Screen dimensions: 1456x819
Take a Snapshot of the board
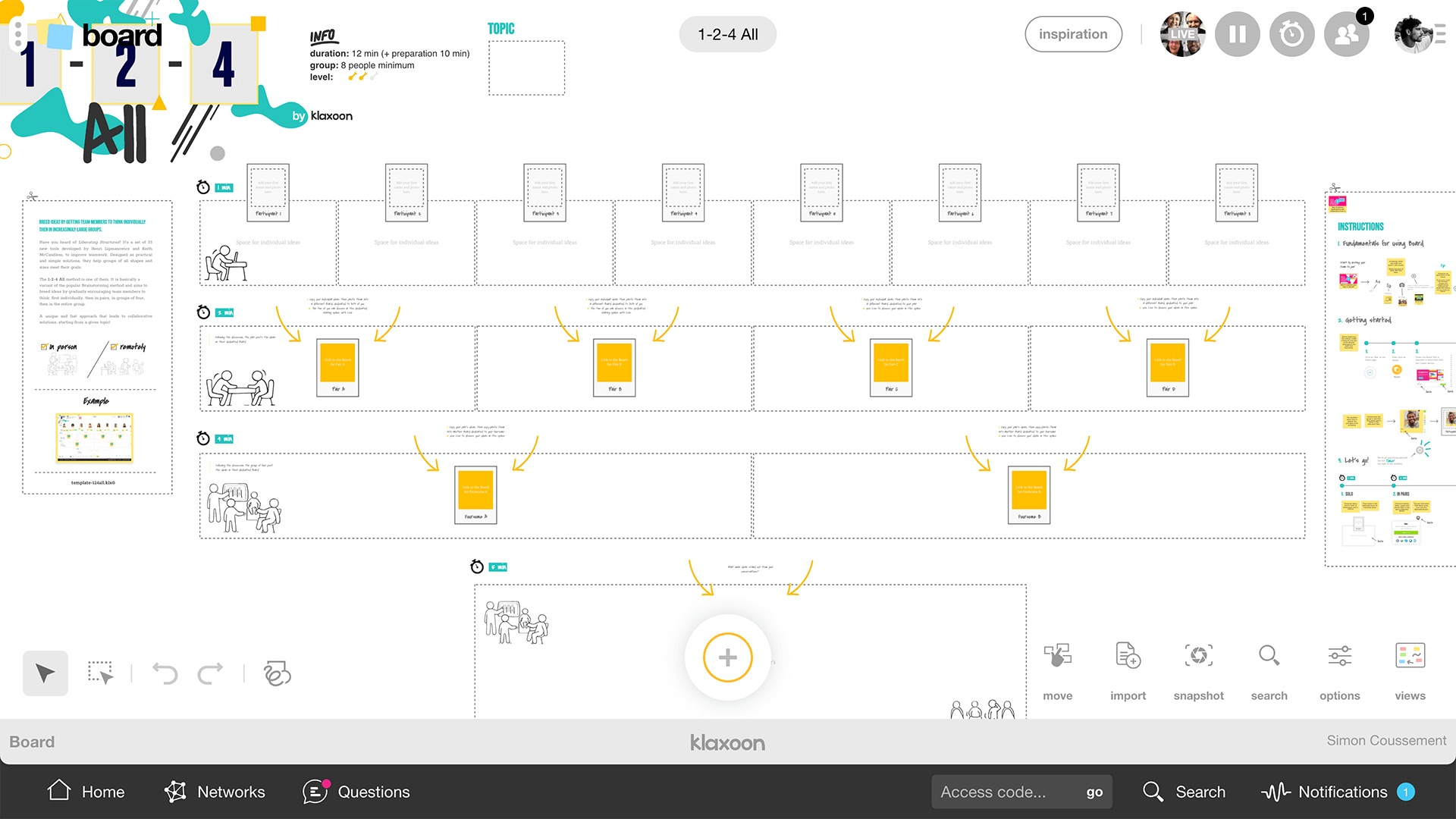coord(1198,656)
